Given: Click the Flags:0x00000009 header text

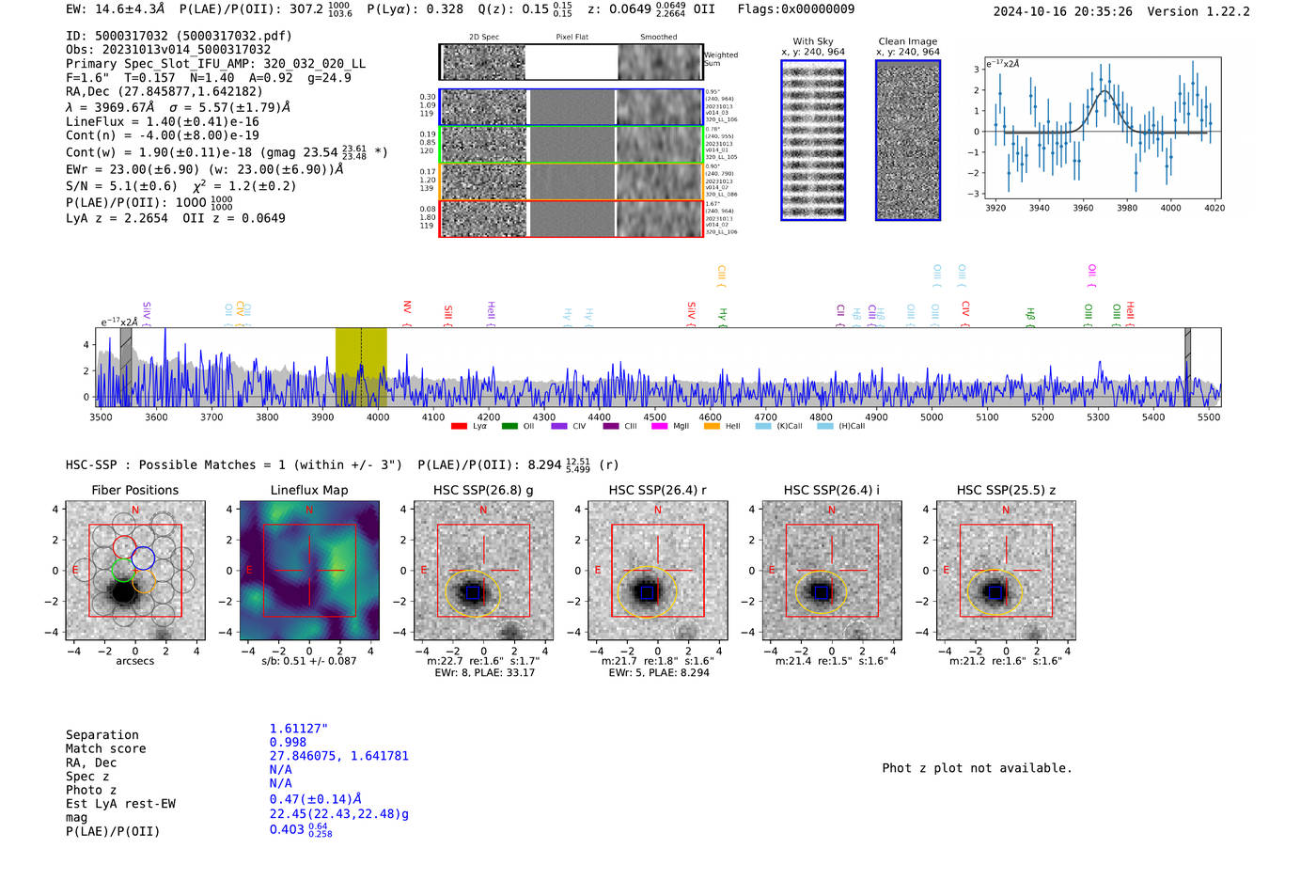Looking at the screenshot, I should tap(796, 9).
